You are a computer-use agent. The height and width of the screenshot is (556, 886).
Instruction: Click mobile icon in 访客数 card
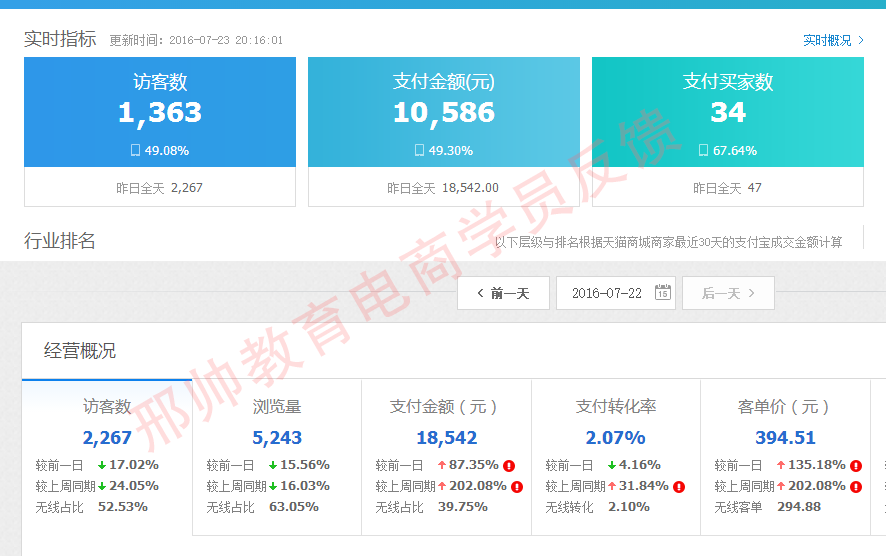pos(135,150)
